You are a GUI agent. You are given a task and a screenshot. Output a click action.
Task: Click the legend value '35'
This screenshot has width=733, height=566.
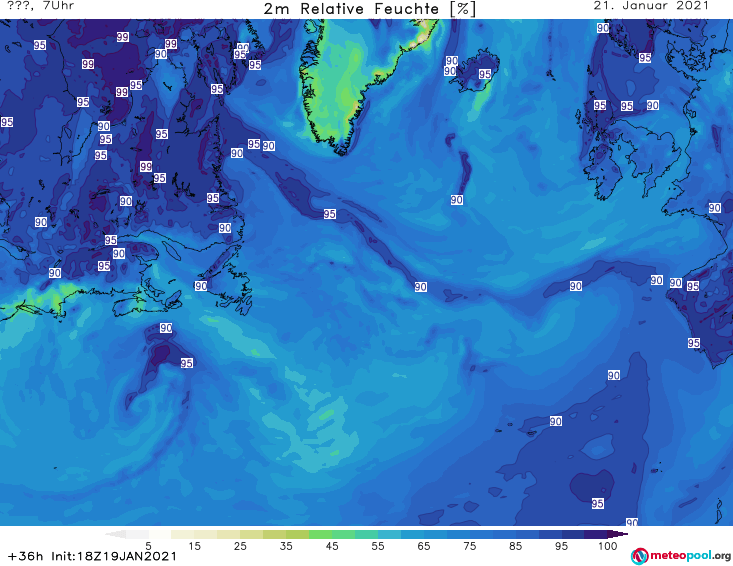286,545
